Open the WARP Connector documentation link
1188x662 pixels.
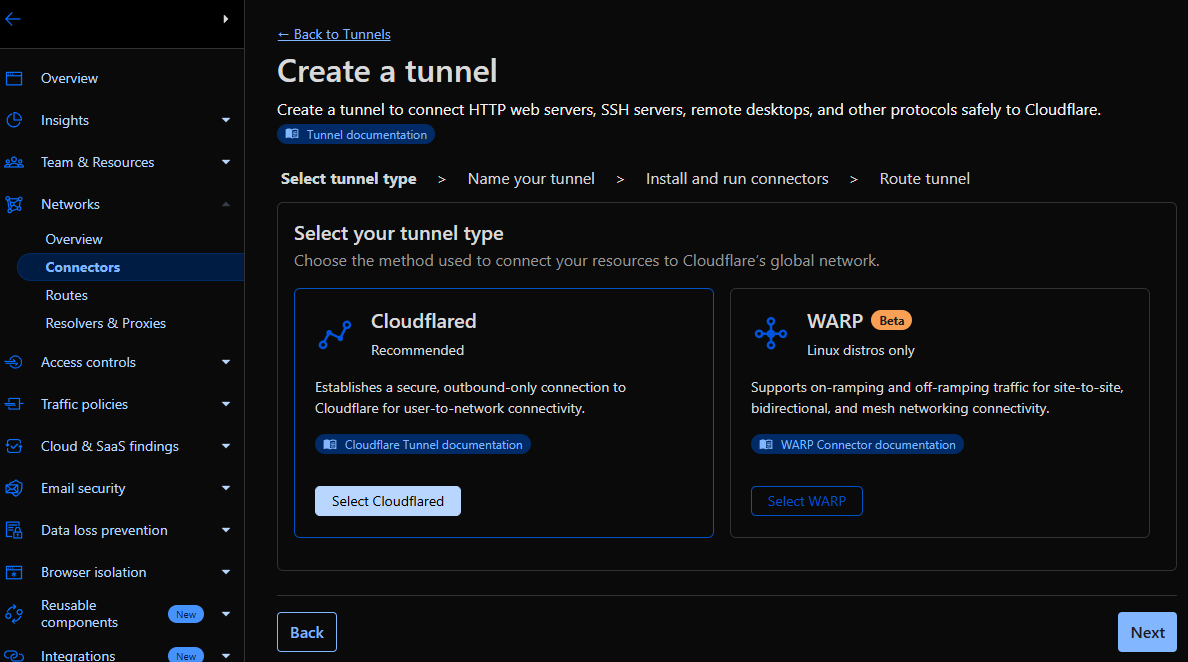pyautogui.click(x=857, y=444)
